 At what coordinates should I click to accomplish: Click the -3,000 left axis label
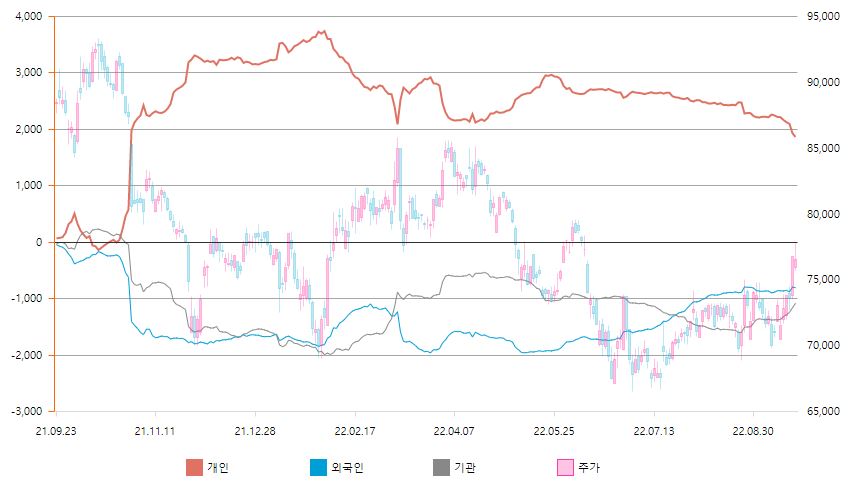tap(24, 411)
